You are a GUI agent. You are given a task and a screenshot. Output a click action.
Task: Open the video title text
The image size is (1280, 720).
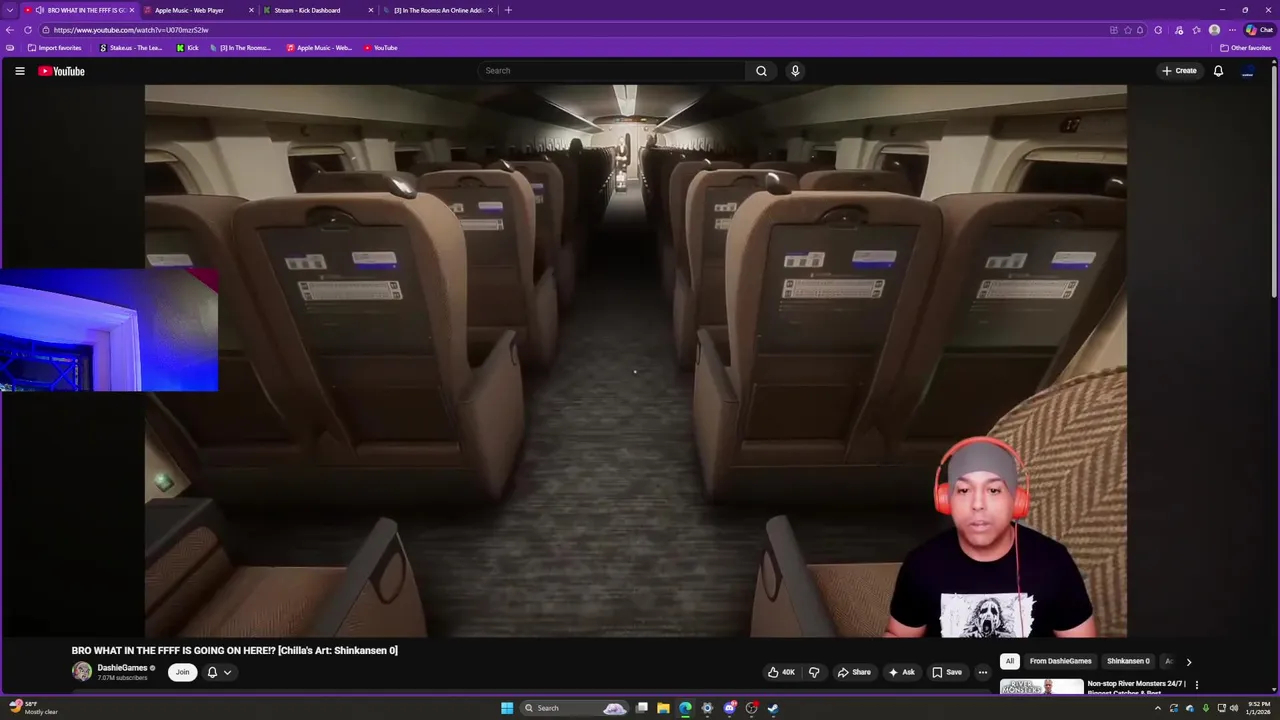234,650
